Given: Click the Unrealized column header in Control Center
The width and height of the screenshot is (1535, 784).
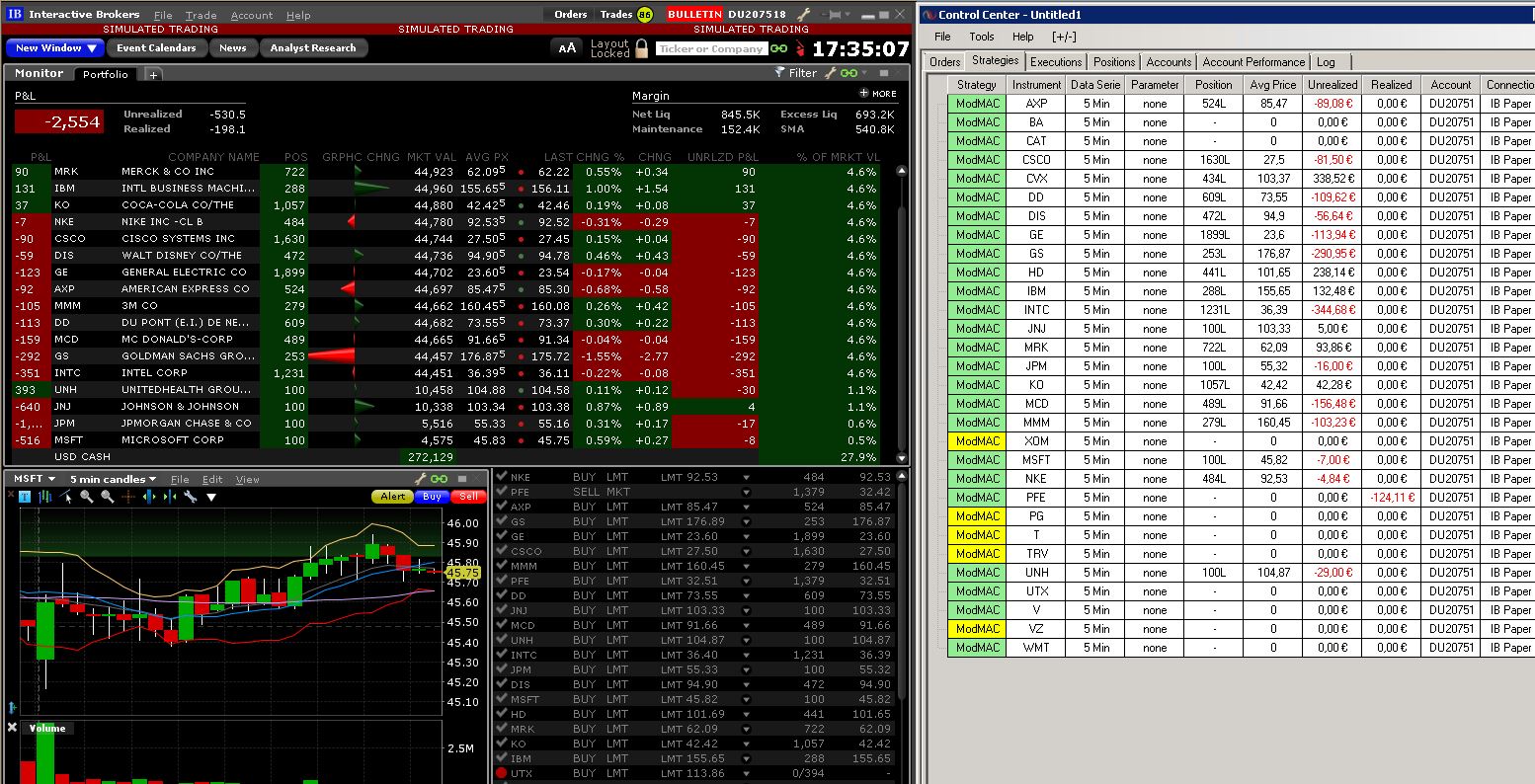Looking at the screenshot, I should tap(1332, 85).
